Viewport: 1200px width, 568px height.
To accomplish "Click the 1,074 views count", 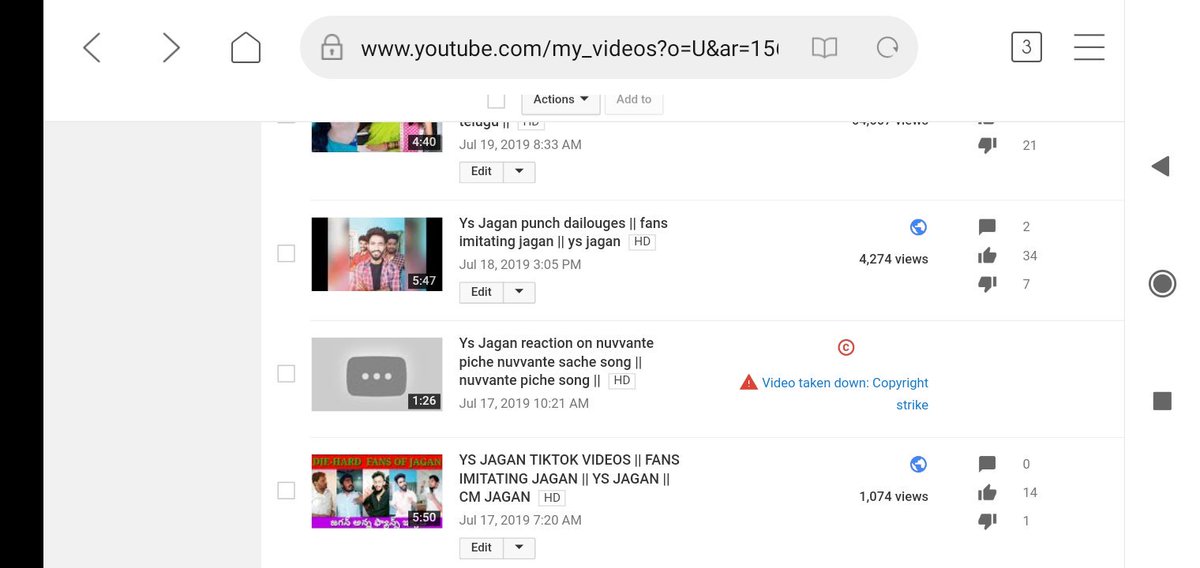I will pyautogui.click(x=893, y=496).
